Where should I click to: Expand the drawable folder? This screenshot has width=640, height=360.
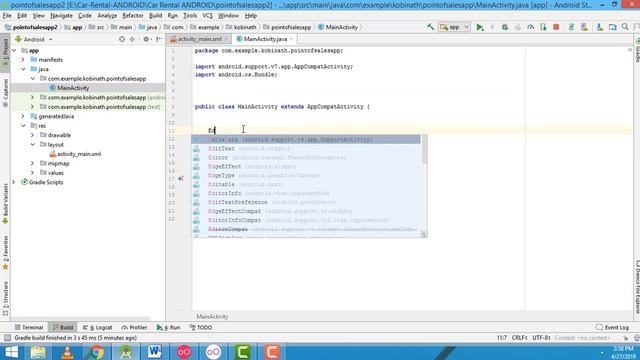[32, 135]
